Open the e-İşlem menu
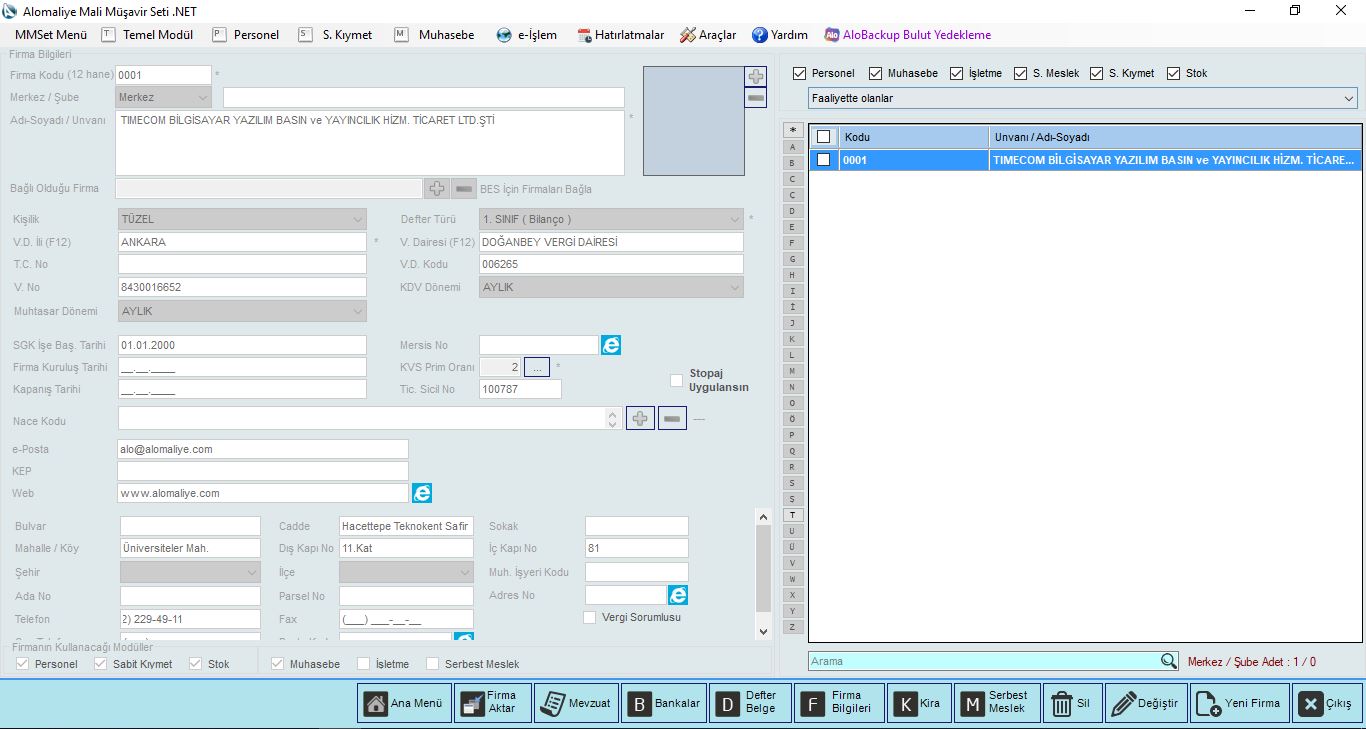 tap(527, 35)
